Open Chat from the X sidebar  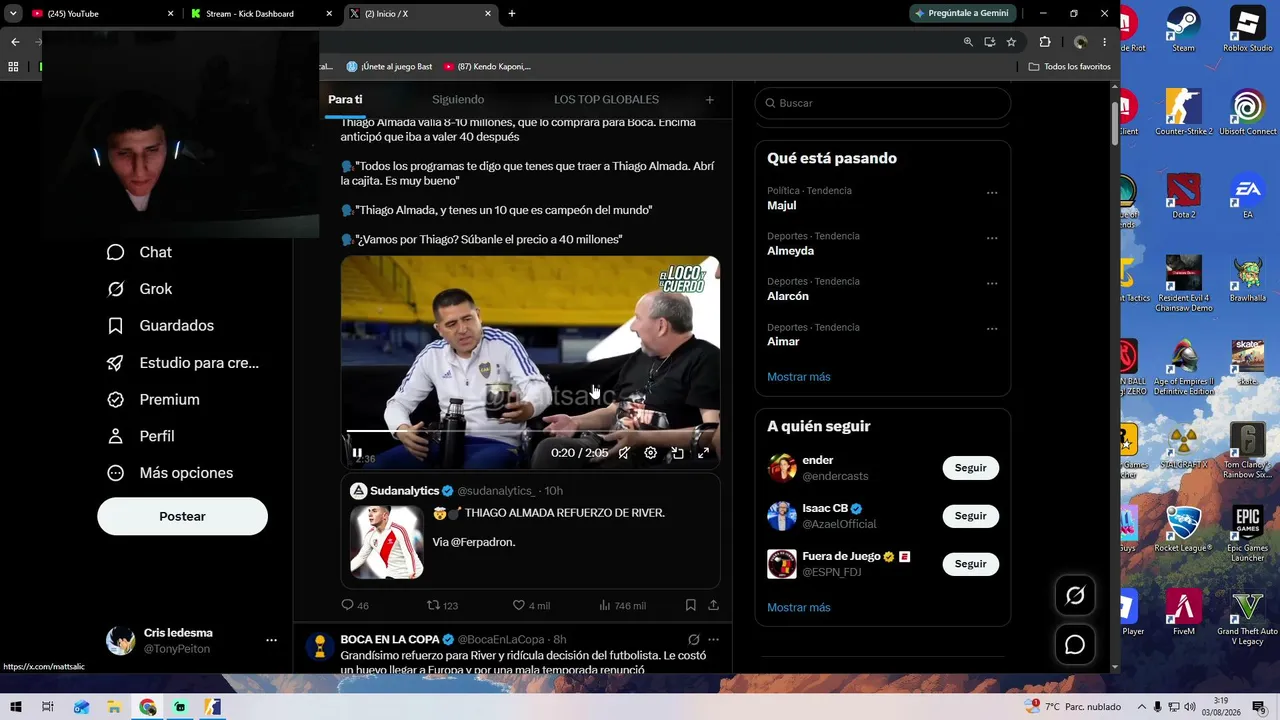click(139, 252)
